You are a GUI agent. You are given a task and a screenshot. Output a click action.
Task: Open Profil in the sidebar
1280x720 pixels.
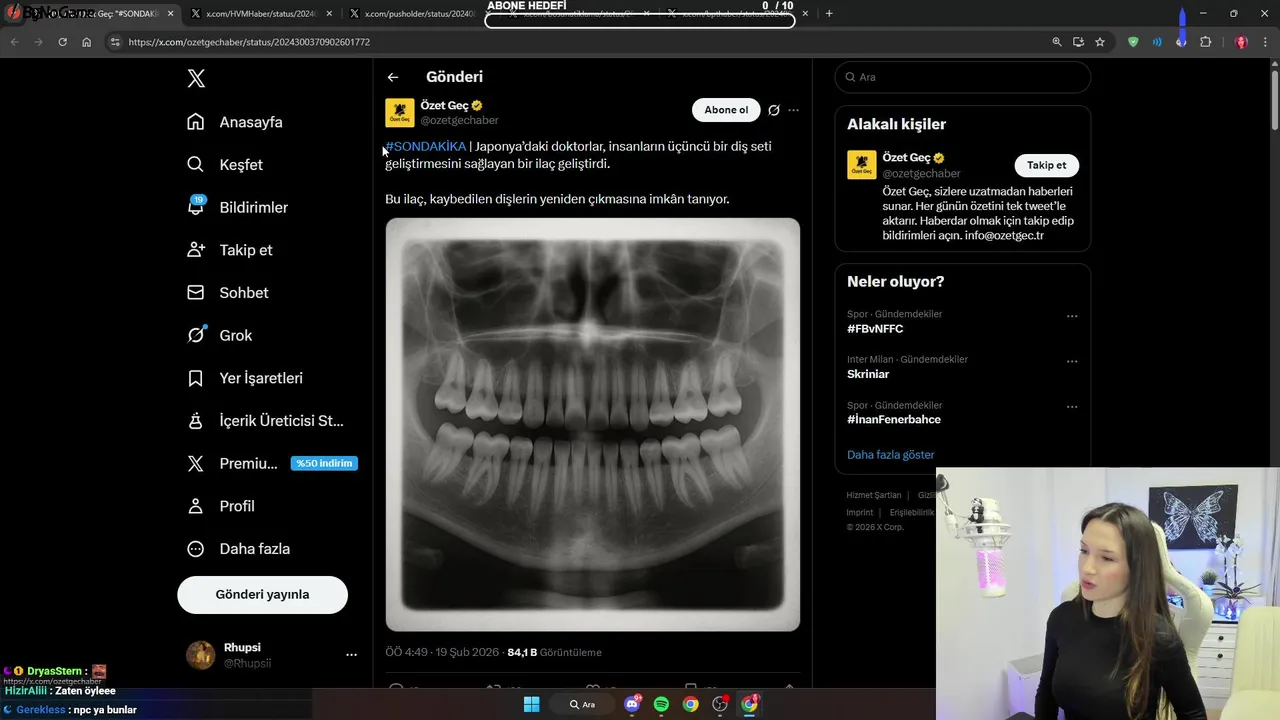(x=220, y=506)
